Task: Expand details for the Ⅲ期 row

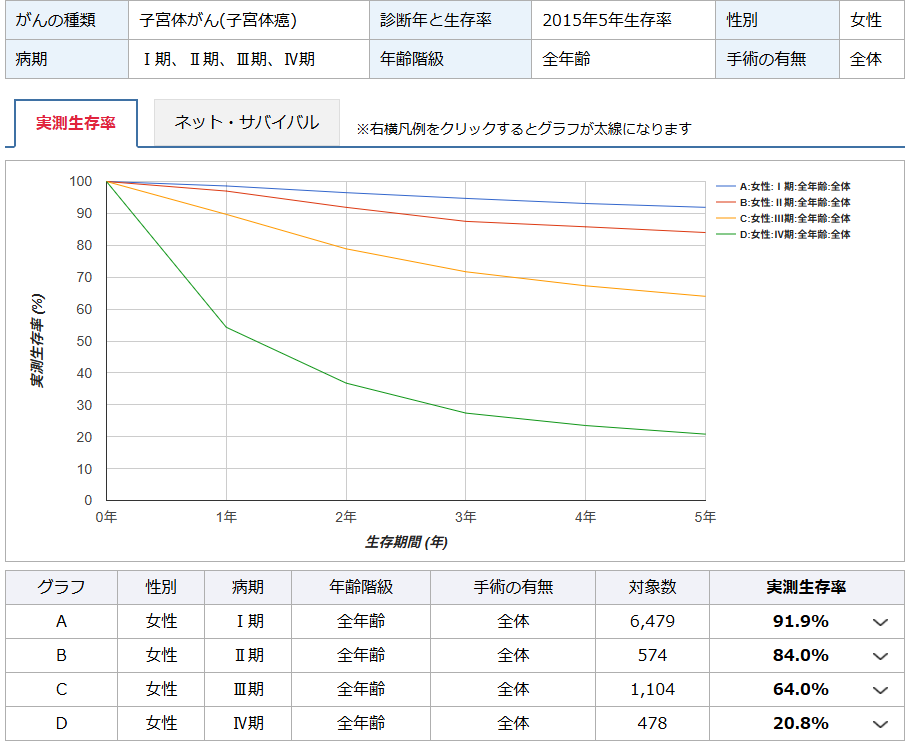Action: (880, 689)
